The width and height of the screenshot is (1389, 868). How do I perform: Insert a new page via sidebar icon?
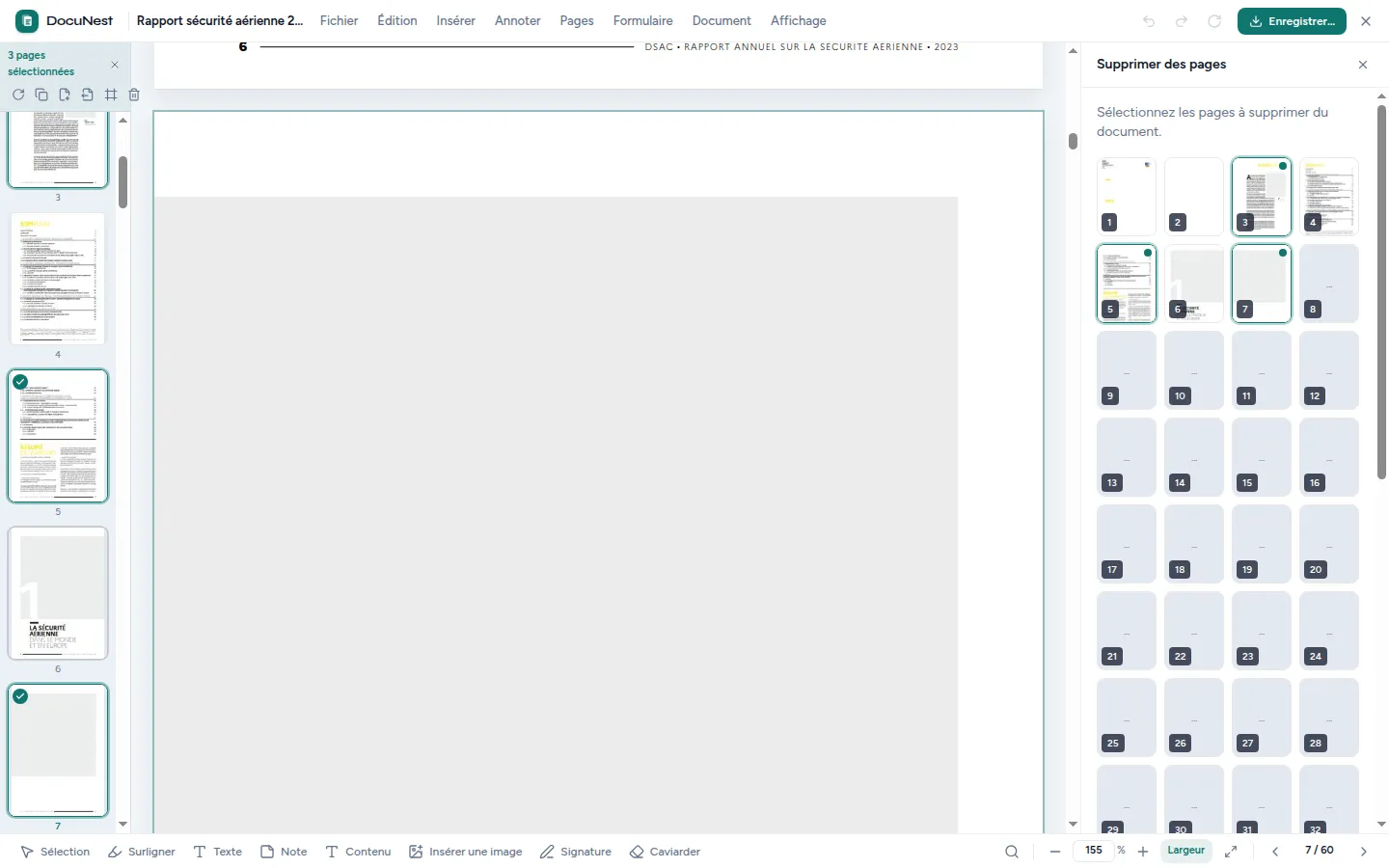point(65,95)
